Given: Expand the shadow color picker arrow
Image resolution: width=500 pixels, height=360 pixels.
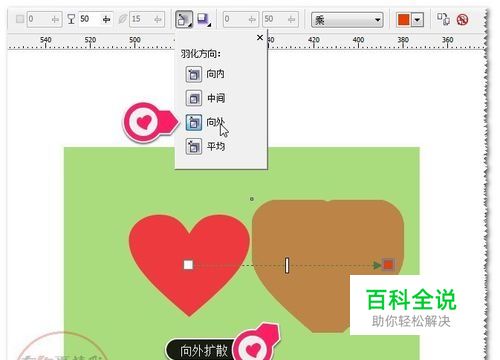Looking at the screenshot, I should [x=417, y=20].
